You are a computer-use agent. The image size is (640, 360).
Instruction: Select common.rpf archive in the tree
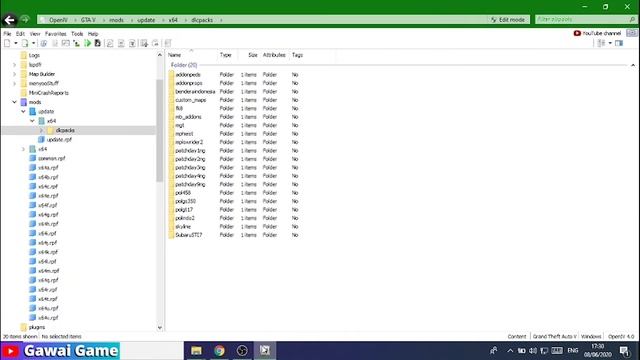[51, 158]
